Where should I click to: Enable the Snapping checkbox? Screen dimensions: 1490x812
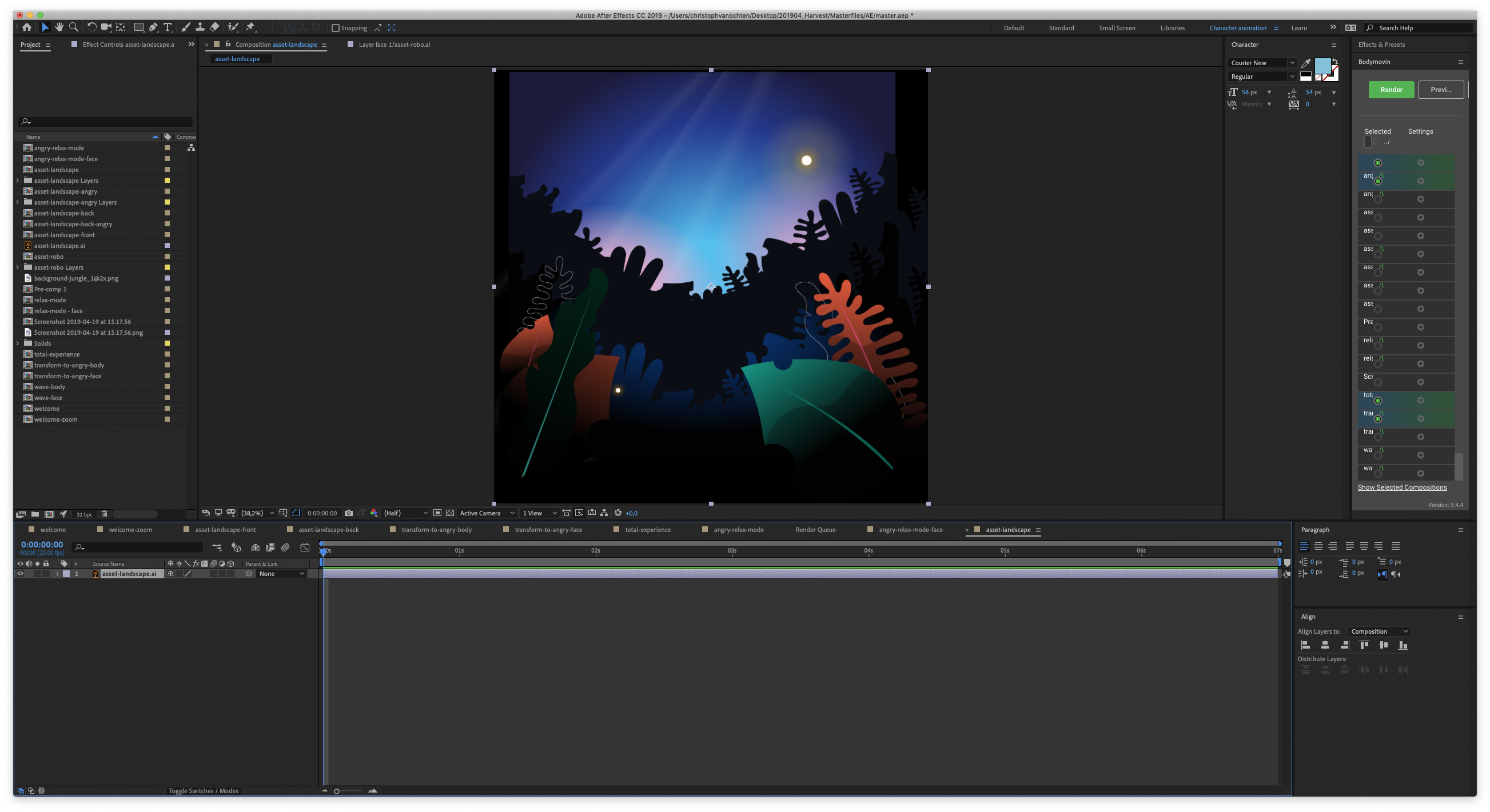[336, 28]
